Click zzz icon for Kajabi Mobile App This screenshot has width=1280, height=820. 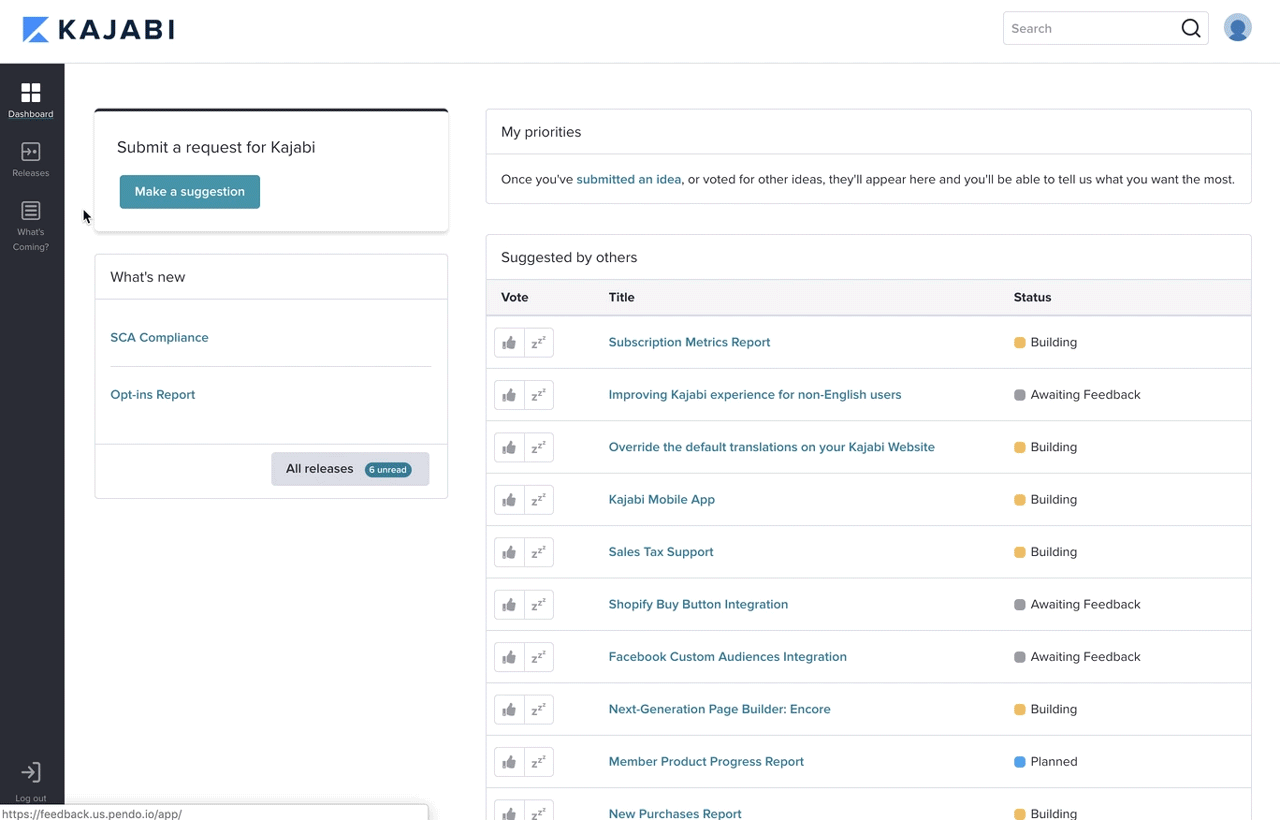tap(538, 500)
